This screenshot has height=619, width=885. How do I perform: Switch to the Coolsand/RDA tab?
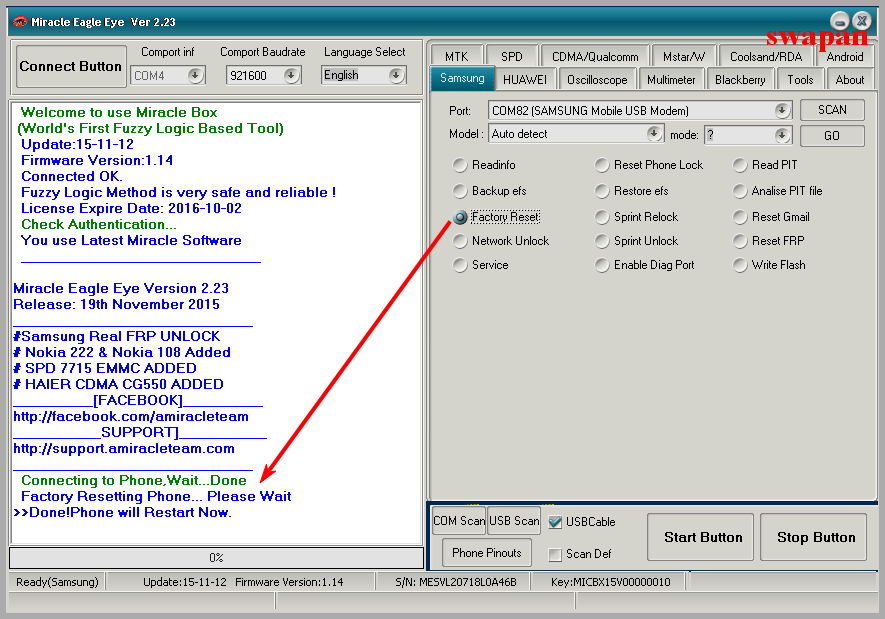click(766, 57)
